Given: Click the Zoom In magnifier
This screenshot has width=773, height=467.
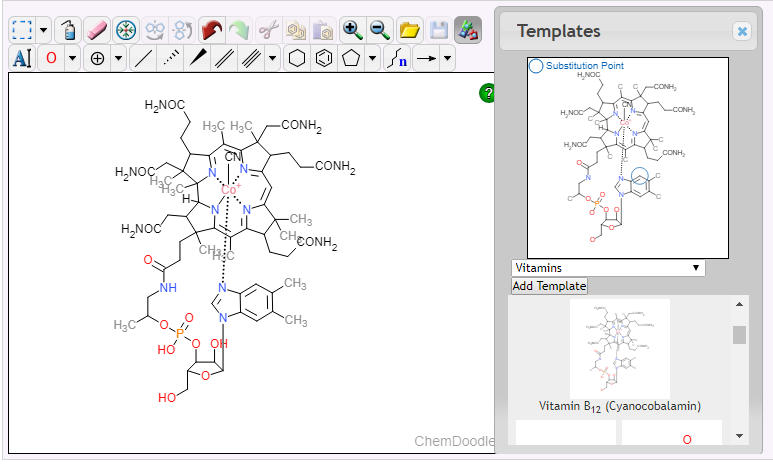Looking at the screenshot, I should (352, 29).
